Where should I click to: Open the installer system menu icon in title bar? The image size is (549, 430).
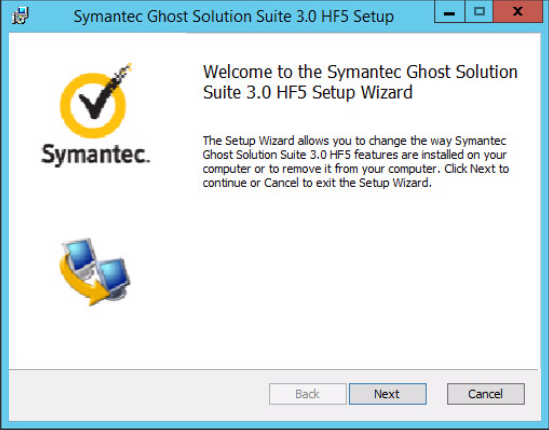point(20,16)
